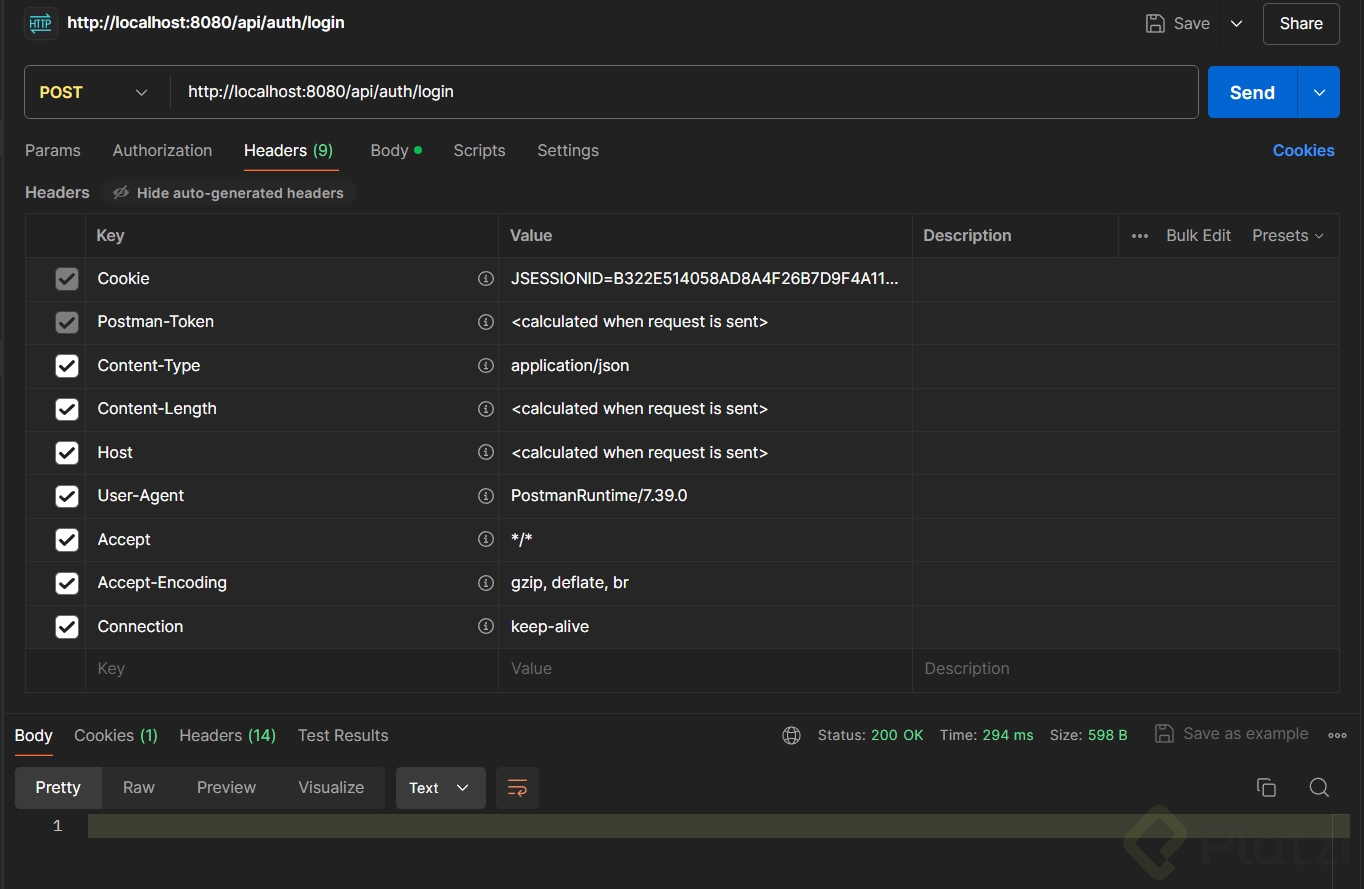Click Save as example
Screen dimensions: 1364x889
1231,734
